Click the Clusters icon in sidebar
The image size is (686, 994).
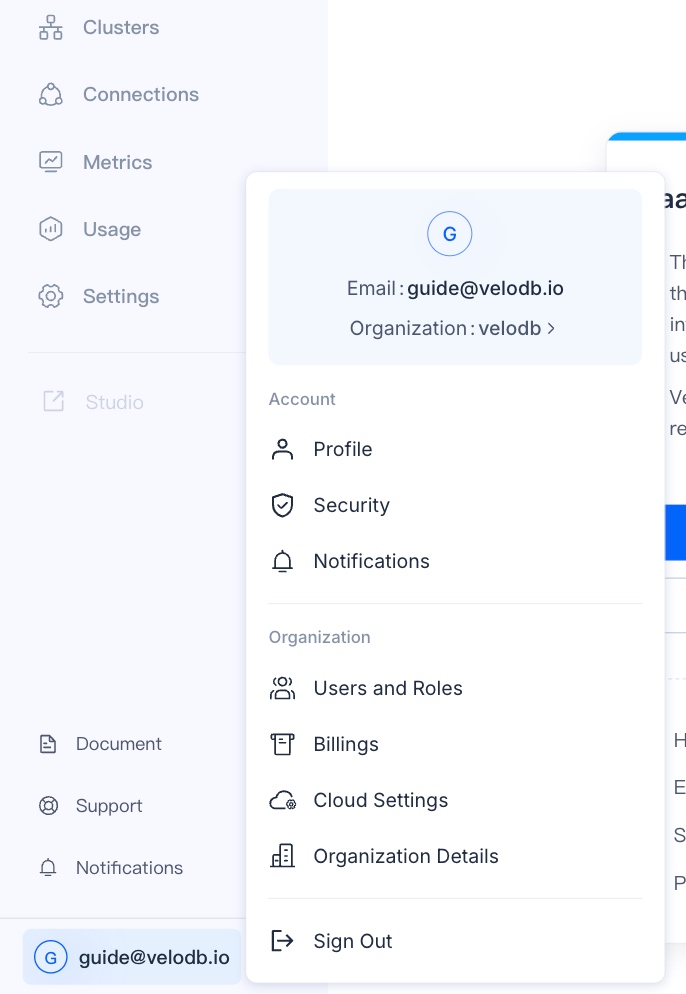50,28
